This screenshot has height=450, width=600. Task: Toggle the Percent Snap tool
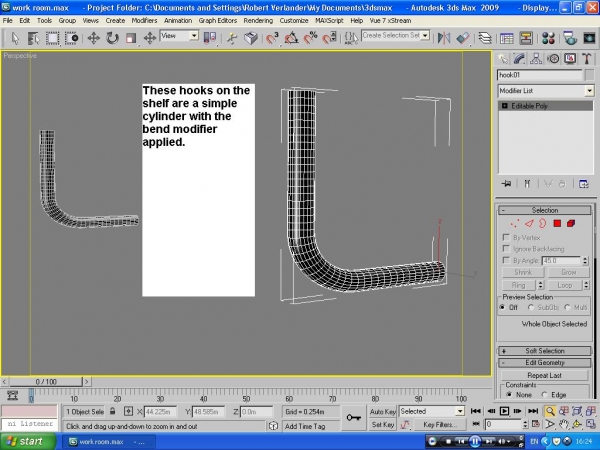click(310, 38)
